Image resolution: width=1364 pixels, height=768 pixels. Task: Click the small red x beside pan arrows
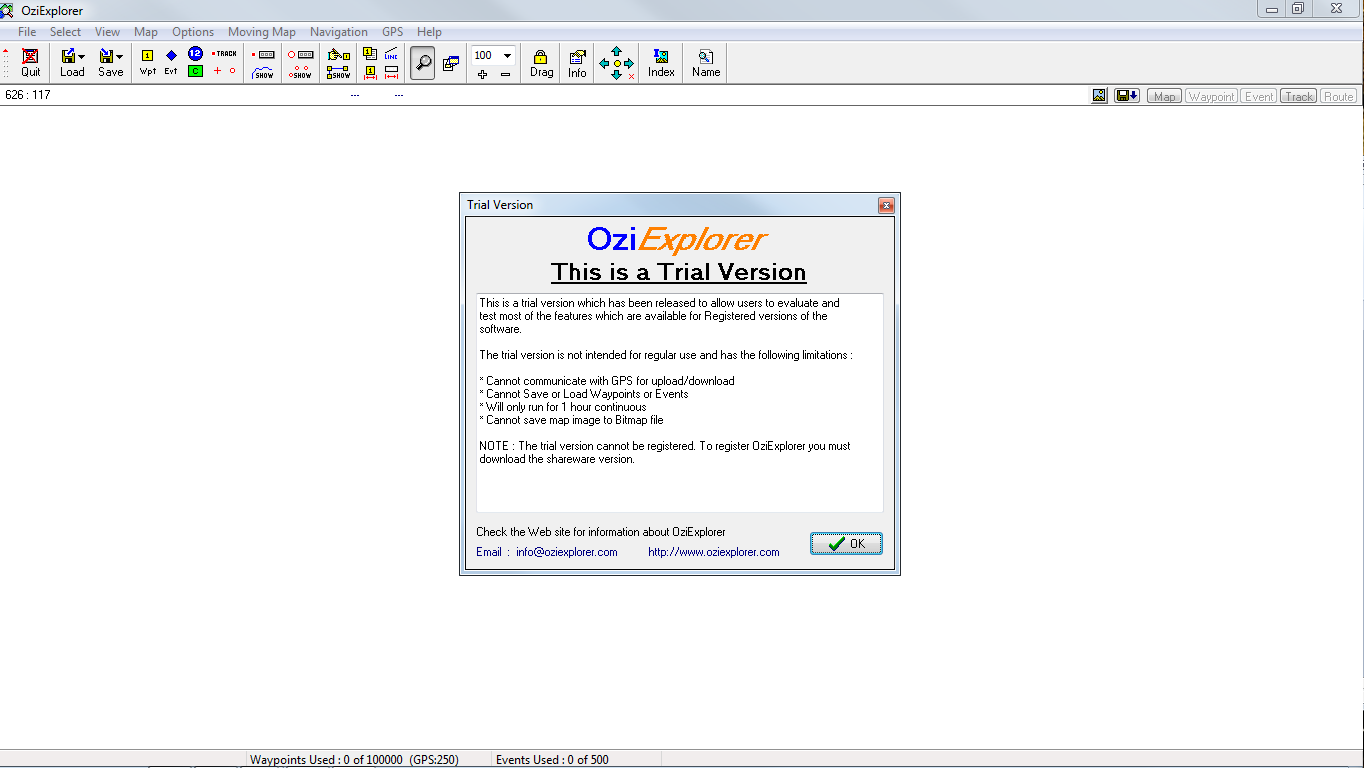[631, 77]
